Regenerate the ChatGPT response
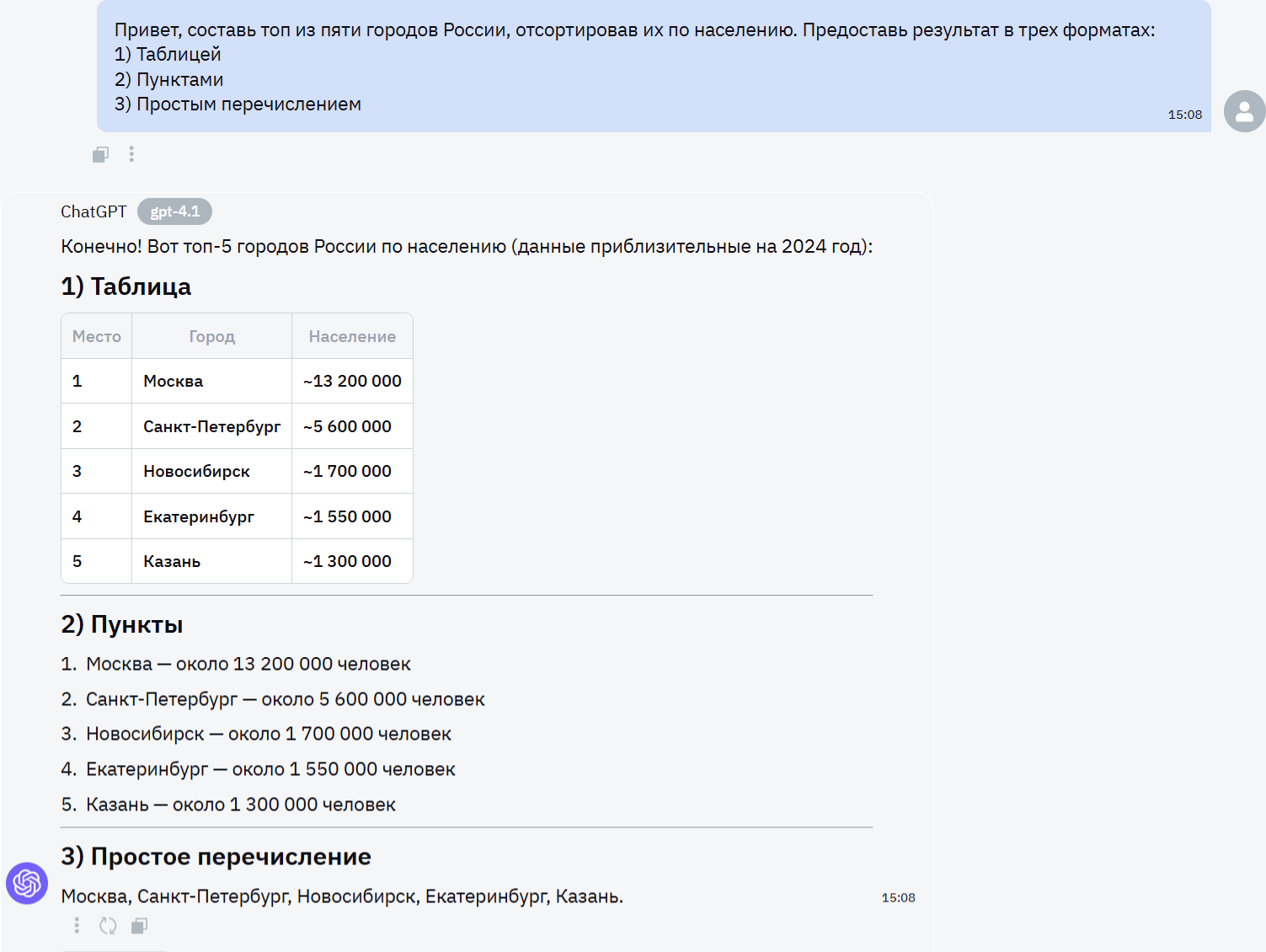 coord(108,926)
